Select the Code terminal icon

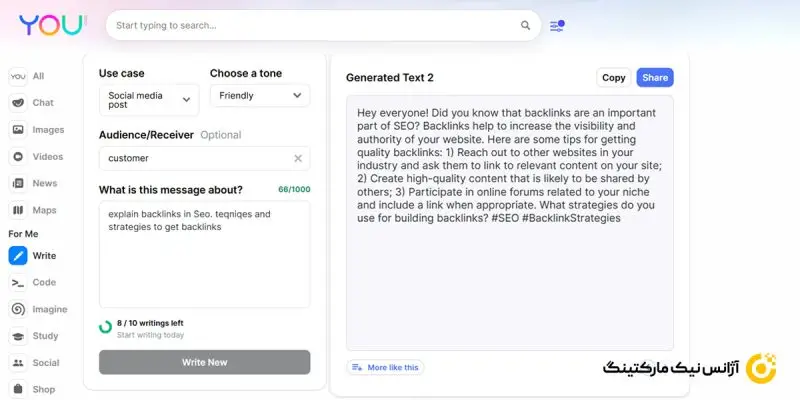click(x=18, y=283)
